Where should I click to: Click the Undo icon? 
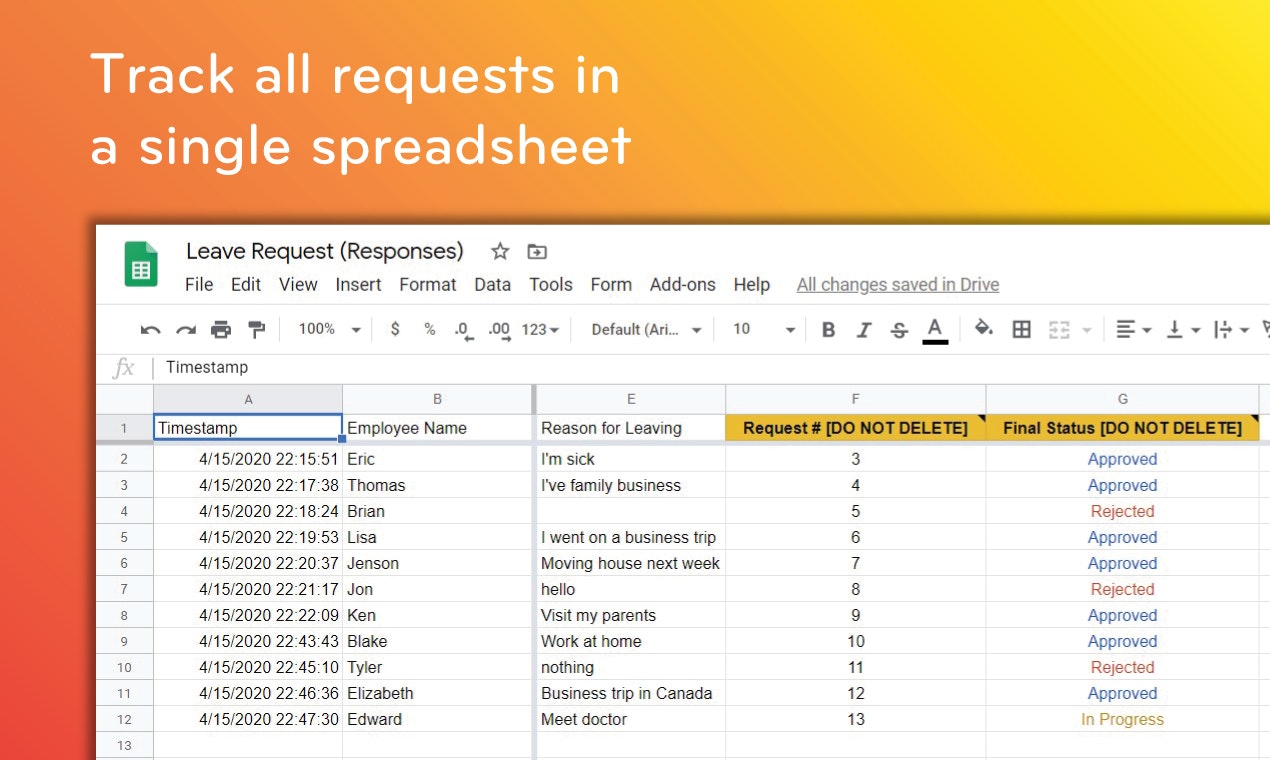tap(150, 330)
